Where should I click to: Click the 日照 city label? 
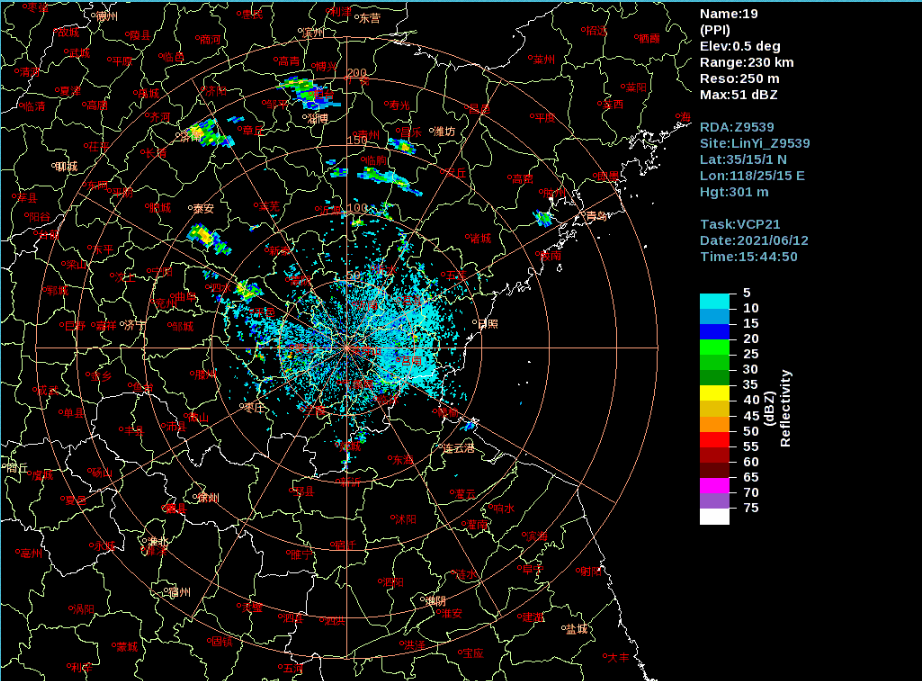487,323
